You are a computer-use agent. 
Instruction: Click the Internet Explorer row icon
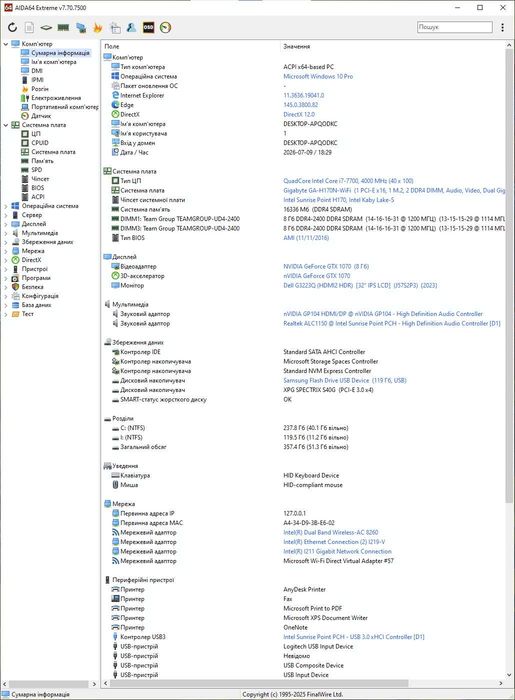(x=115, y=95)
